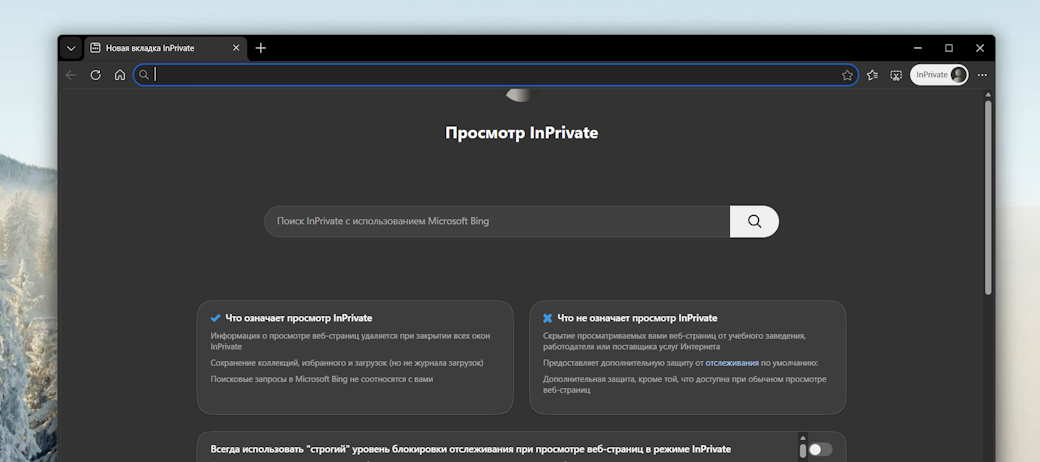Click text Поисковые запросы в Microsoft Bing
Image resolution: width=1040 pixels, height=462 pixels.
(322, 379)
